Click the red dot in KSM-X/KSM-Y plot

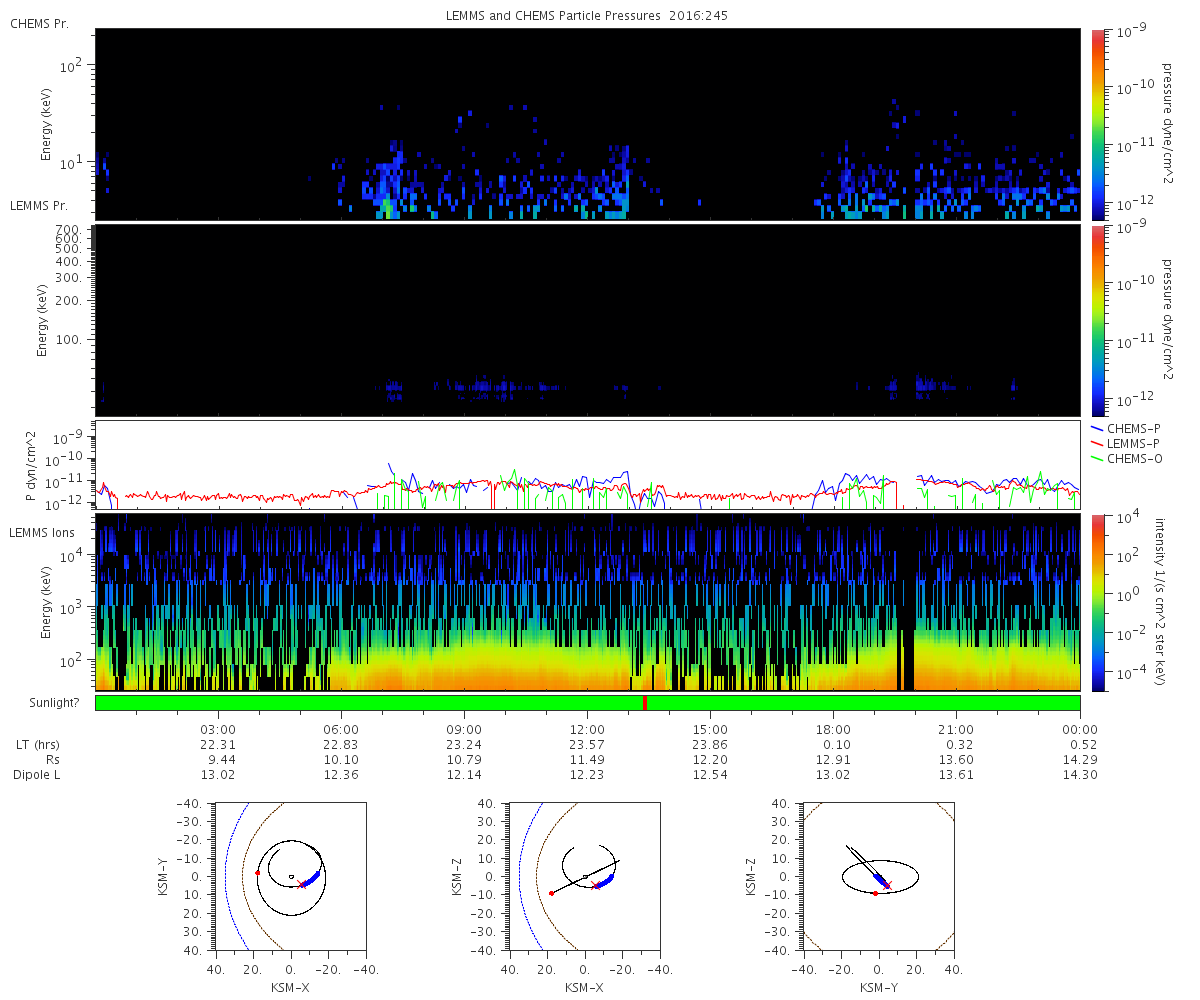pos(257,873)
